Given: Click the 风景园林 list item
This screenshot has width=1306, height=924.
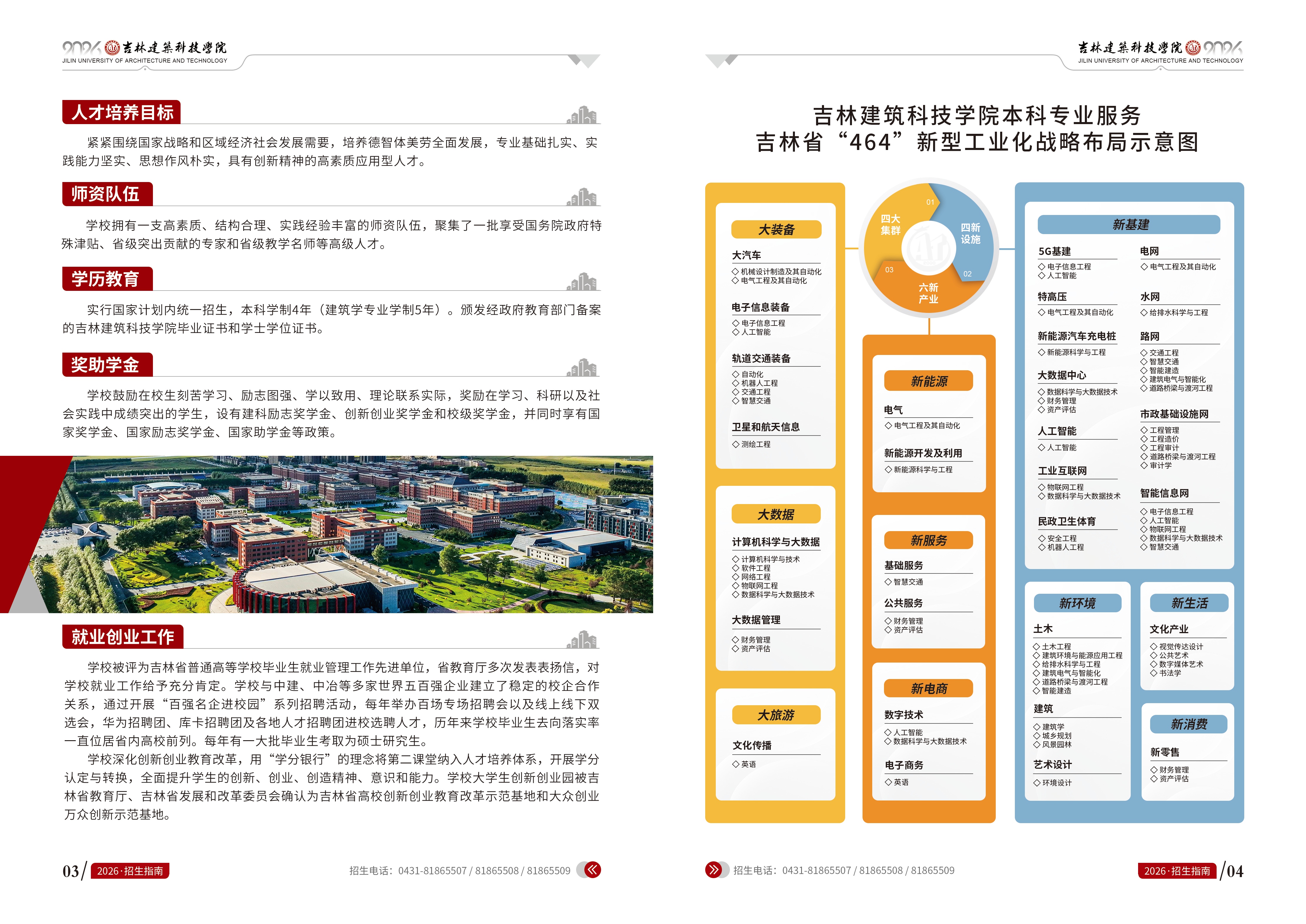Looking at the screenshot, I should [1052, 744].
